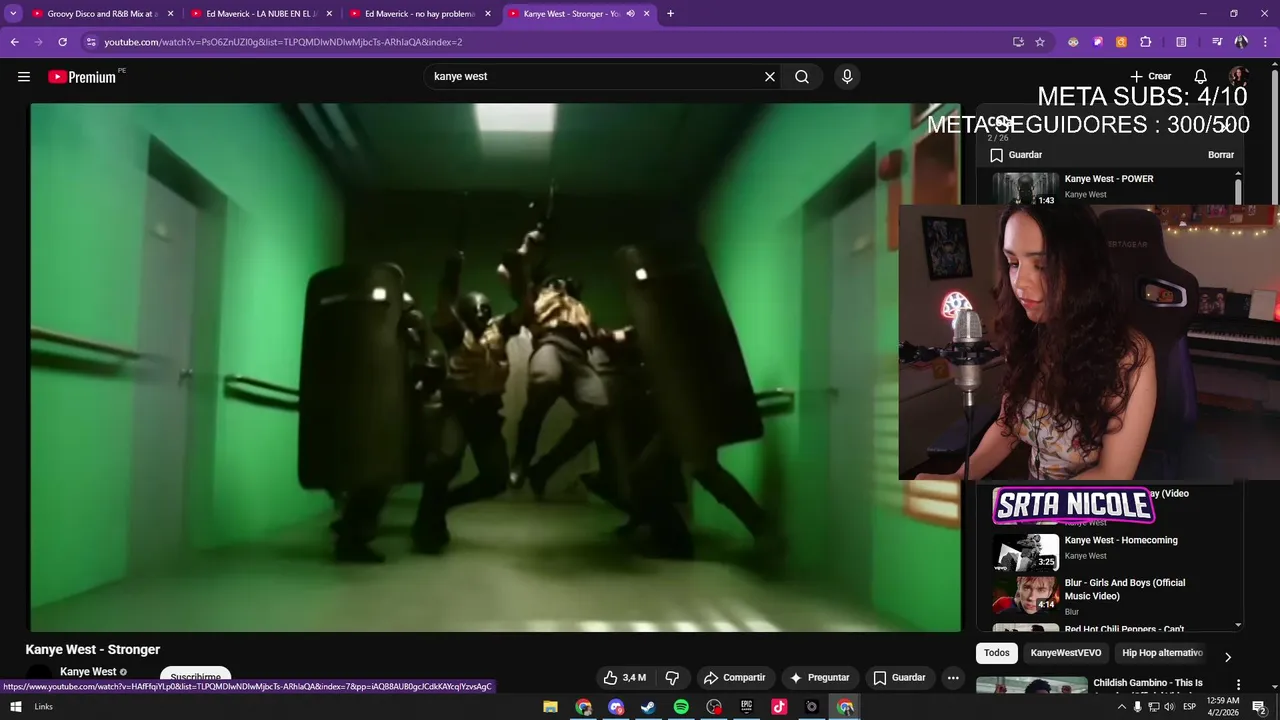
Task: Close the Kanye West - Stronger tab
Action: point(647,14)
